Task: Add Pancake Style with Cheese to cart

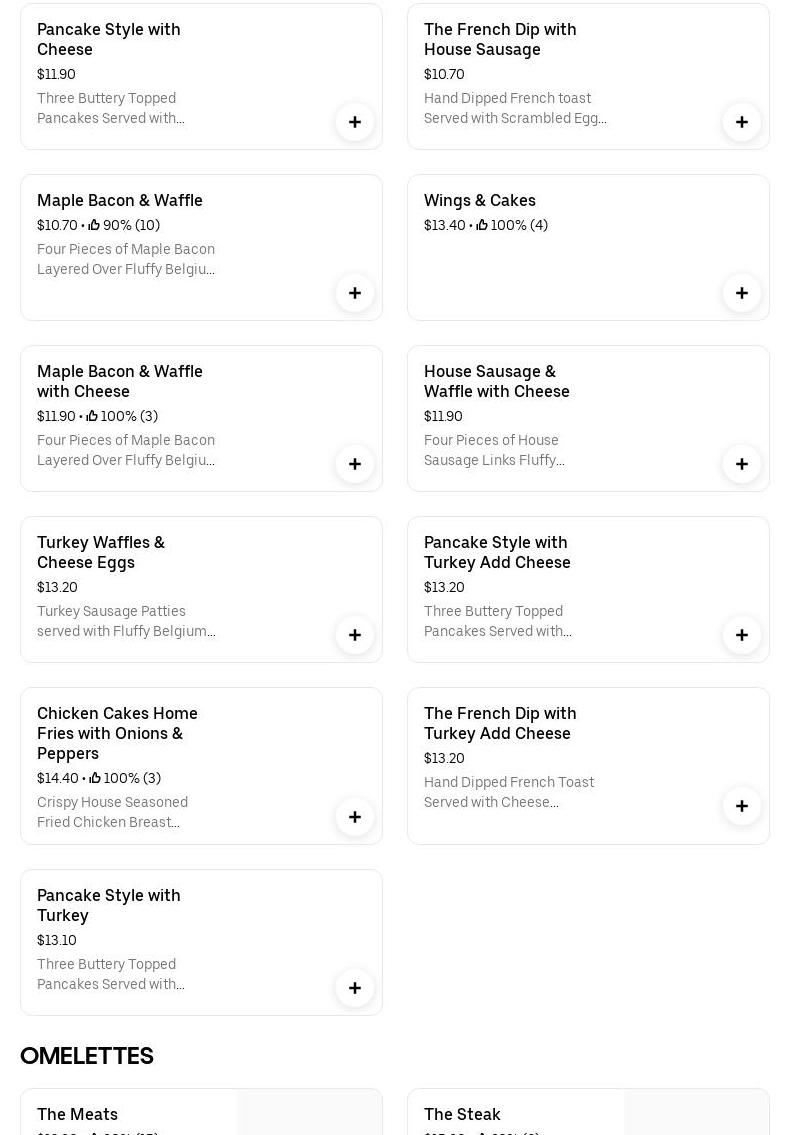Action: click(x=355, y=122)
